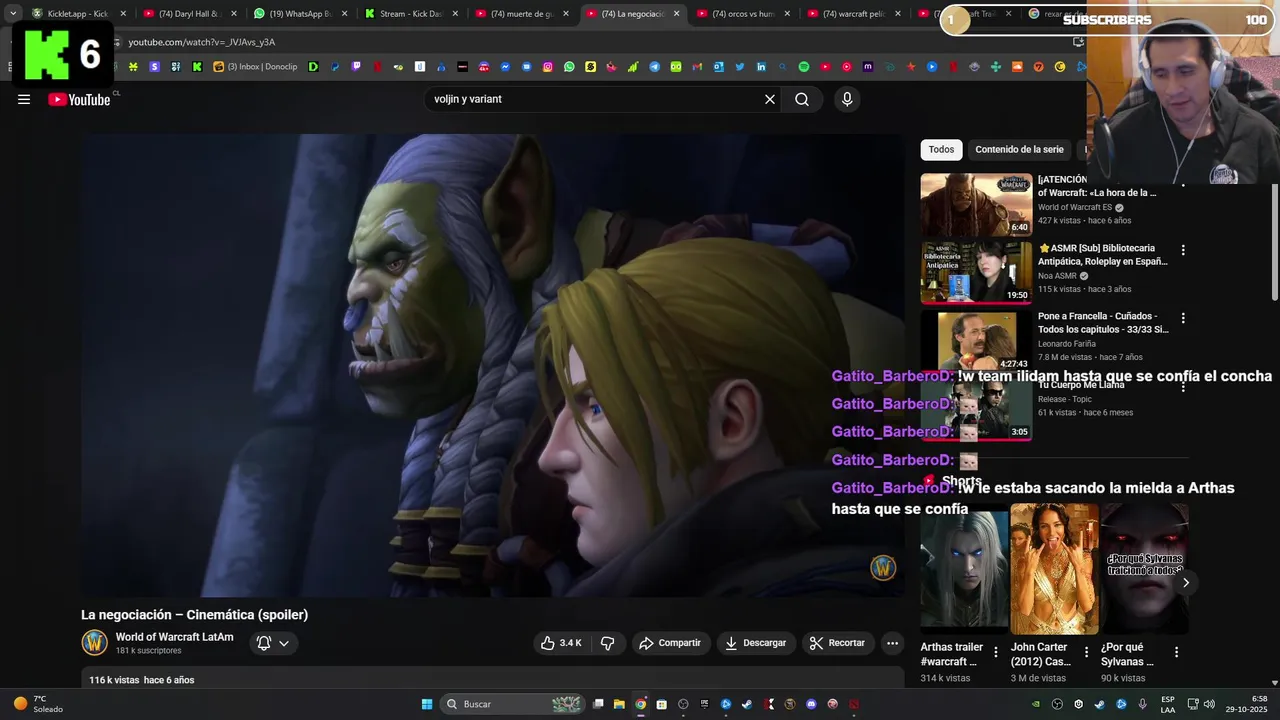Open the Instagram bookmark icon

click(x=547, y=67)
